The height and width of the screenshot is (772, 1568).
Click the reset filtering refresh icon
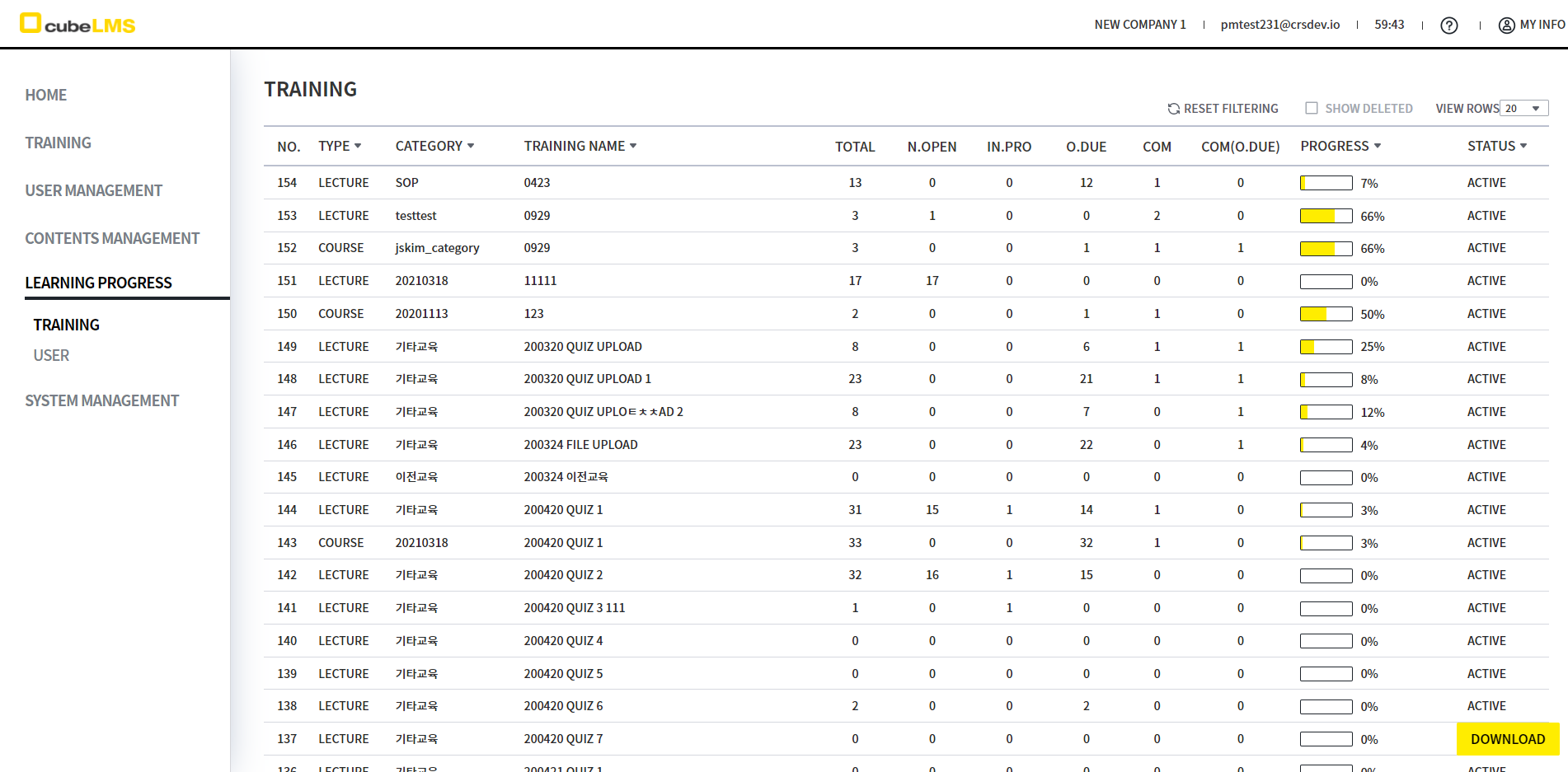click(x=1173, y=109)
